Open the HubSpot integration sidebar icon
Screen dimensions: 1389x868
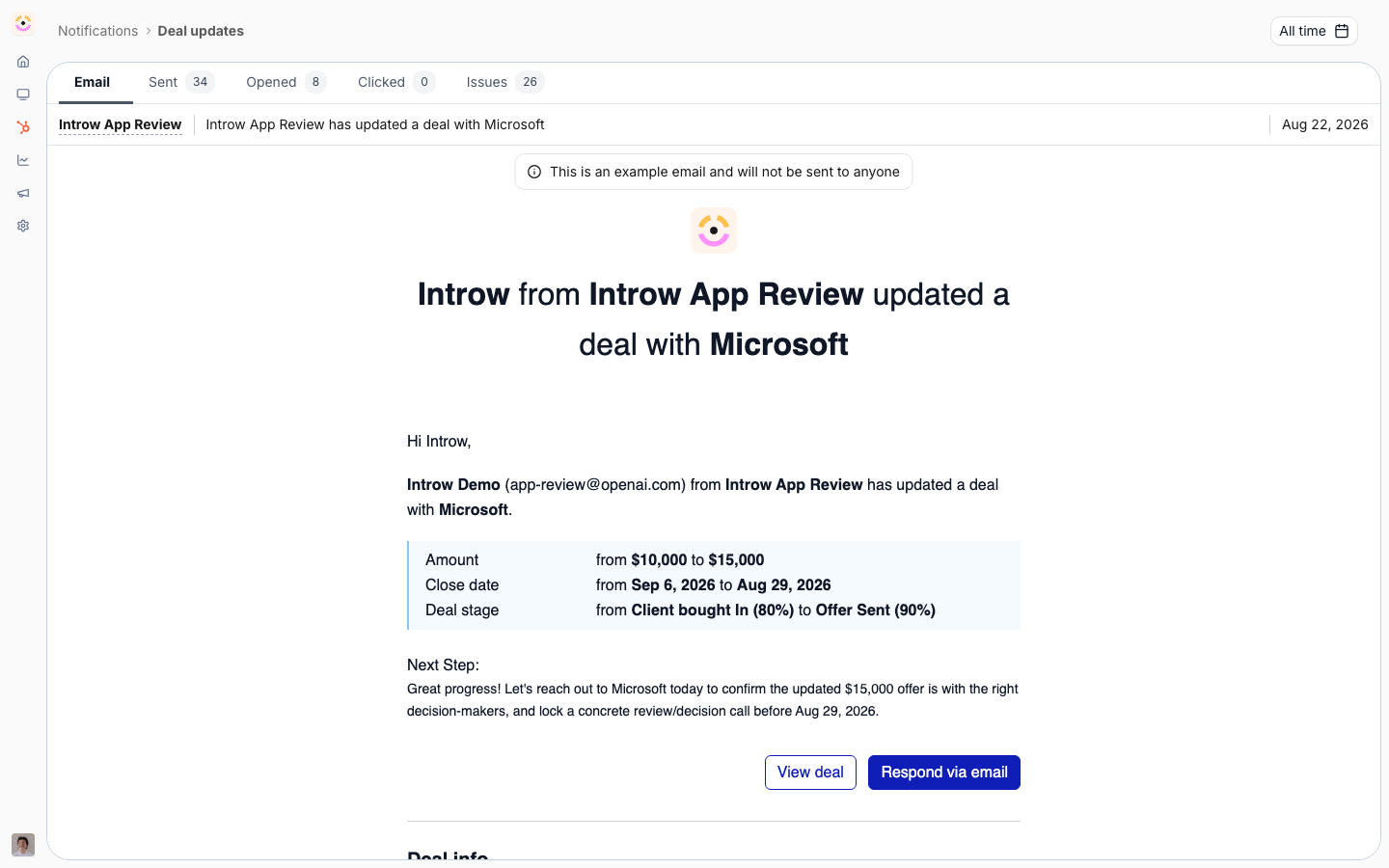pos(23,127)
